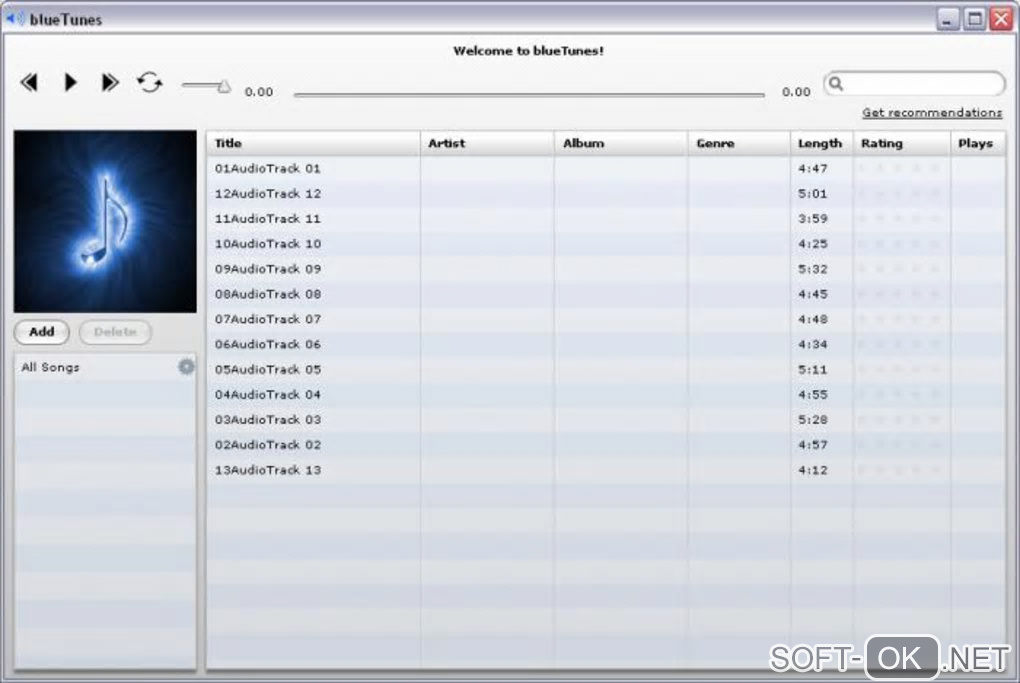Click the previous track button
1020x683 pixels.
pyautogui.click(x=29, y=83)
